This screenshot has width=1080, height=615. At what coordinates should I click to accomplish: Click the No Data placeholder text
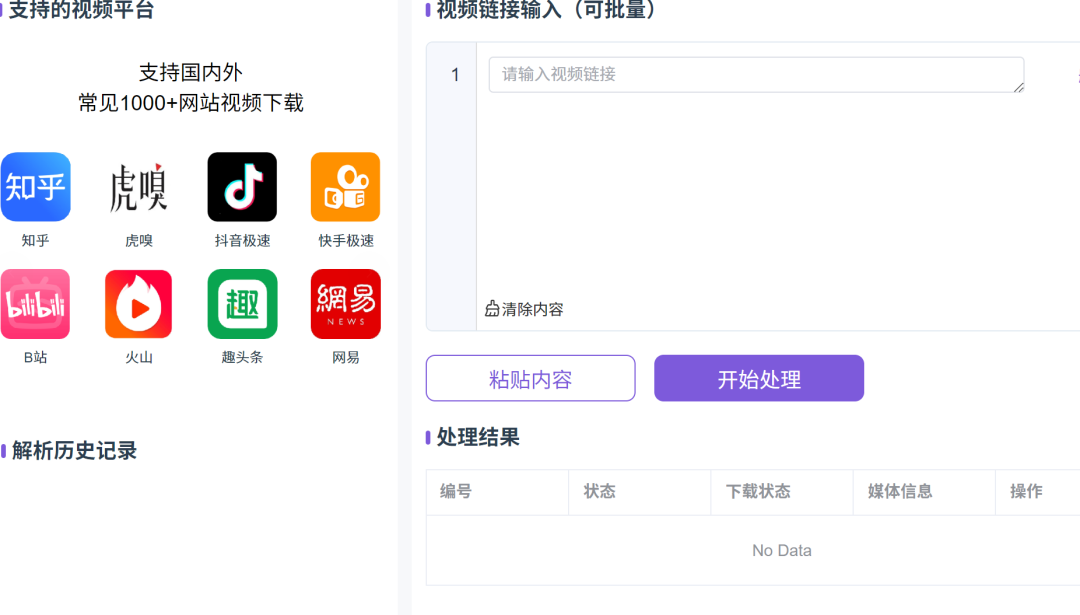pos(782,550)
